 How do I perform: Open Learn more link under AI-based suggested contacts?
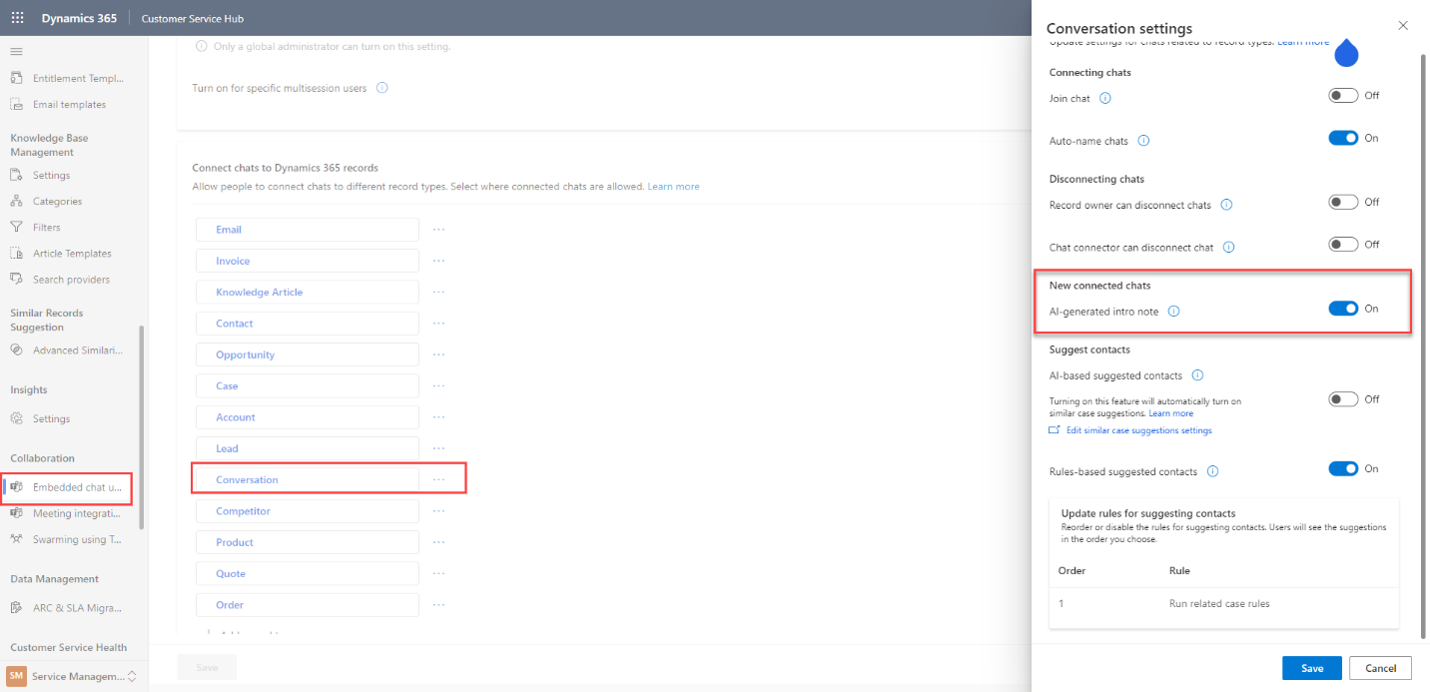[x=1171, y=413]
